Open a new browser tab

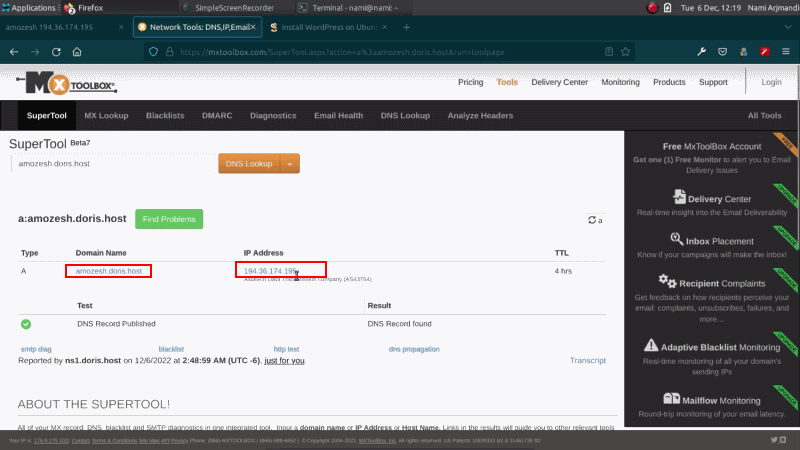click(407, 28)
